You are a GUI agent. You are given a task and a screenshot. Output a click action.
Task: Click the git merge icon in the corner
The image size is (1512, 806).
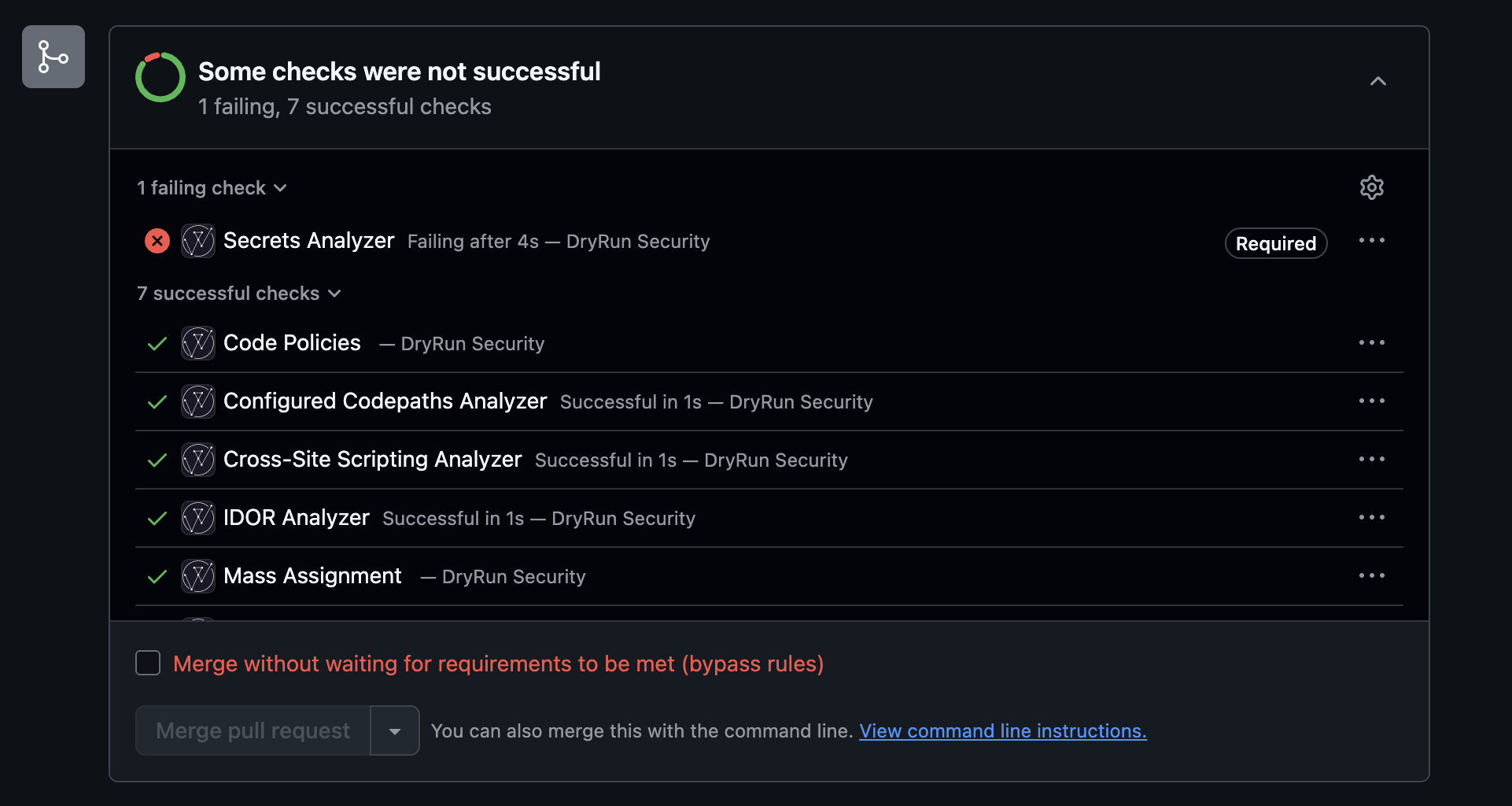coord(53,57)
